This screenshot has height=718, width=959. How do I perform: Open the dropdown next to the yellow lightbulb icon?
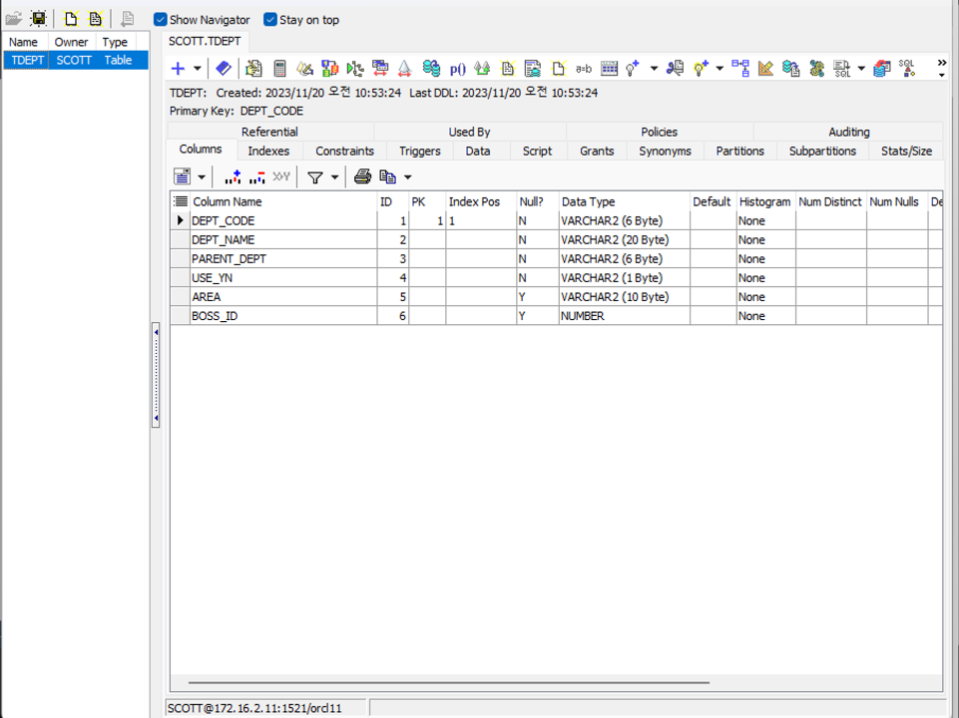719,68
